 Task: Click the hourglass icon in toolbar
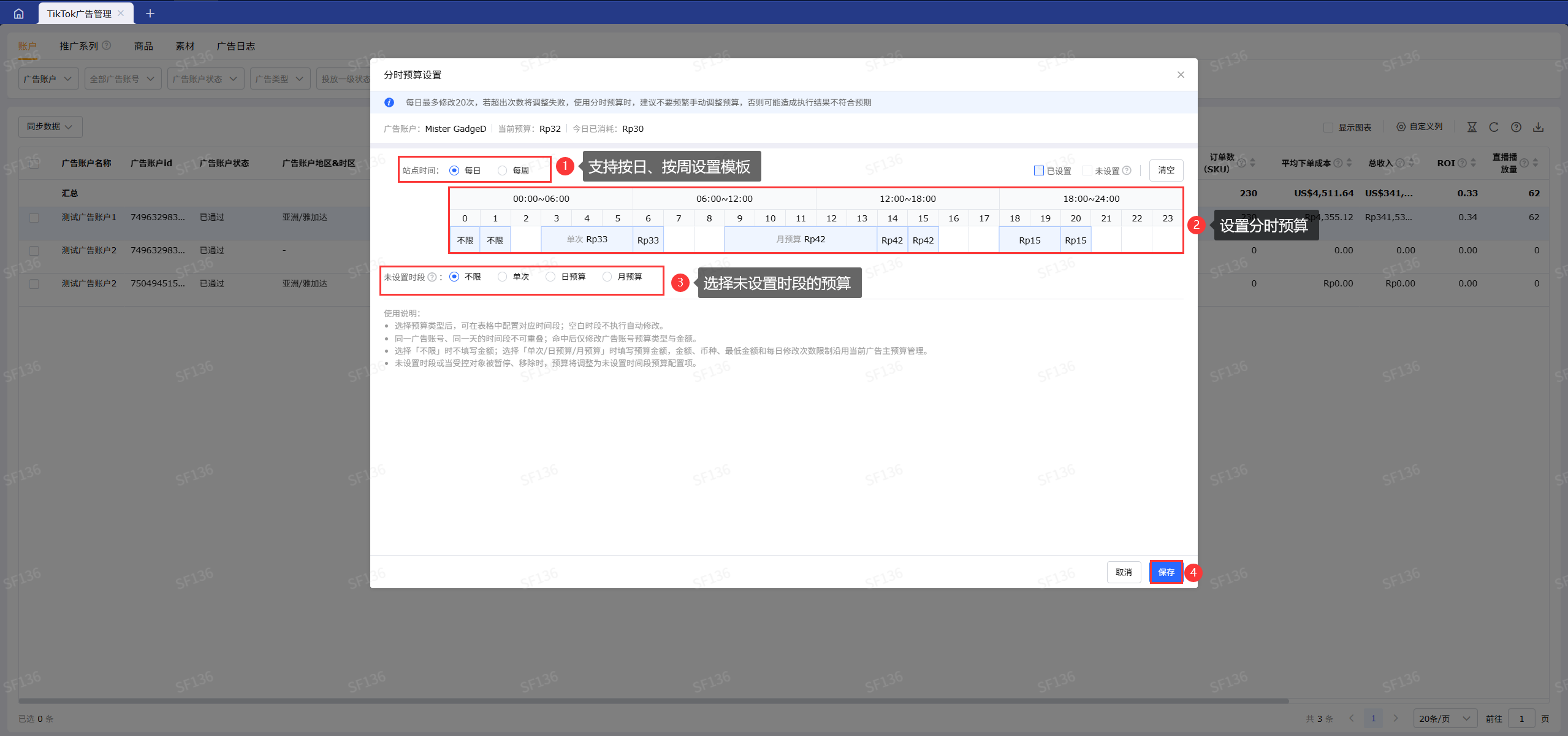click(x=1472, y=127)
